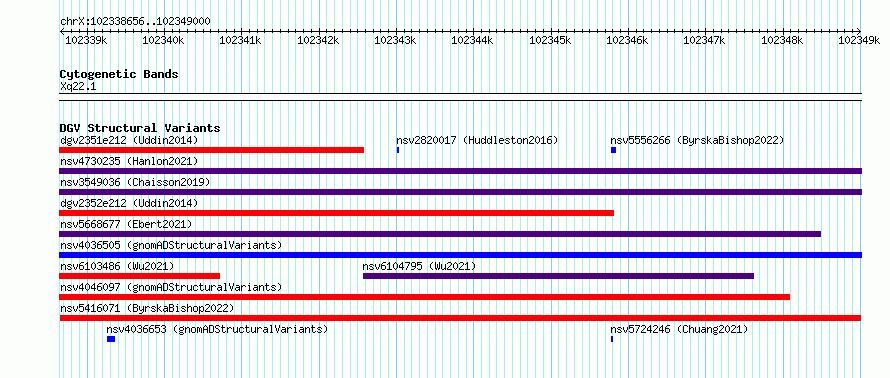Click the nsv5668677 (Ebert2021) label

126,224
